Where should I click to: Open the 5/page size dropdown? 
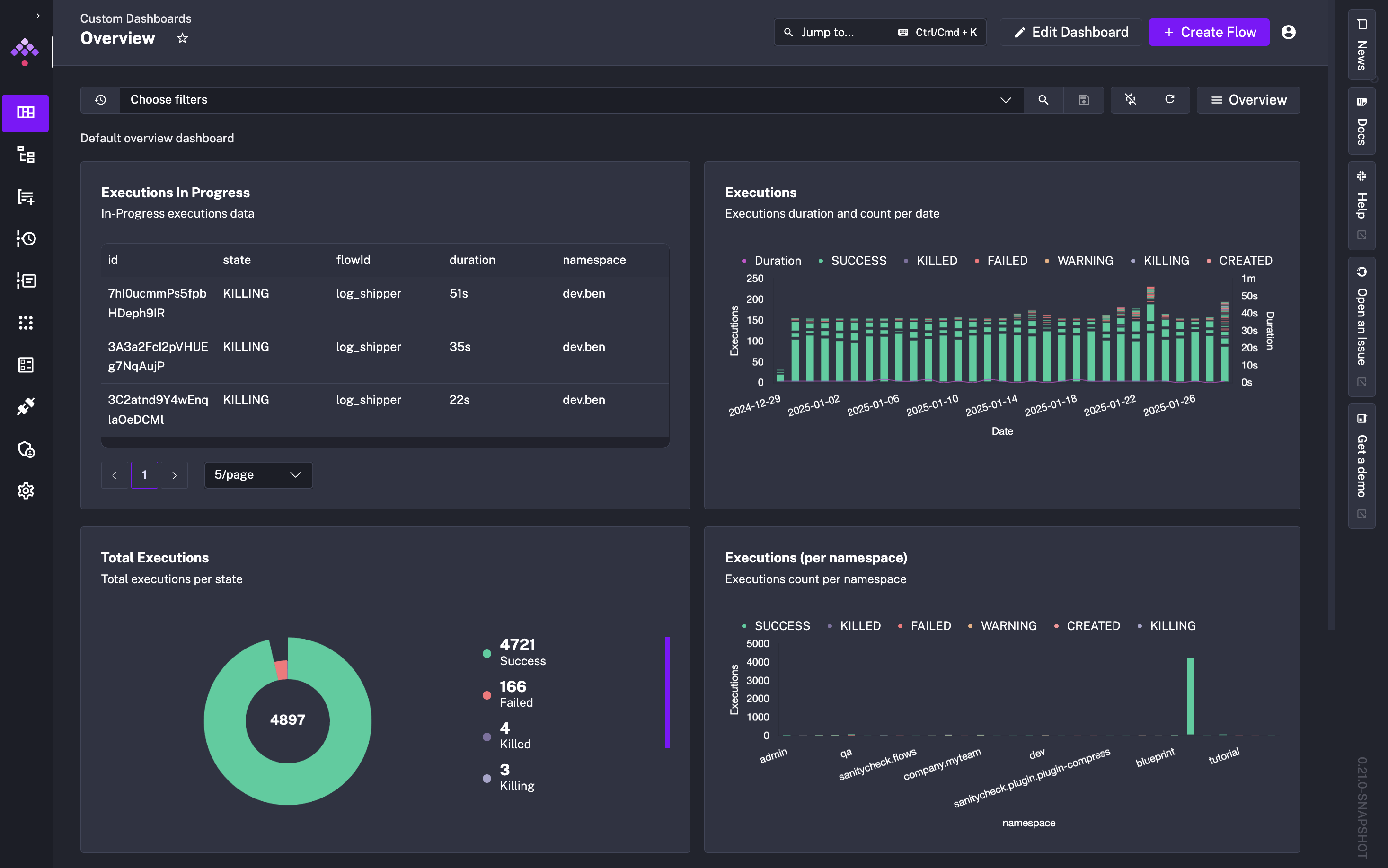point(258,475)
